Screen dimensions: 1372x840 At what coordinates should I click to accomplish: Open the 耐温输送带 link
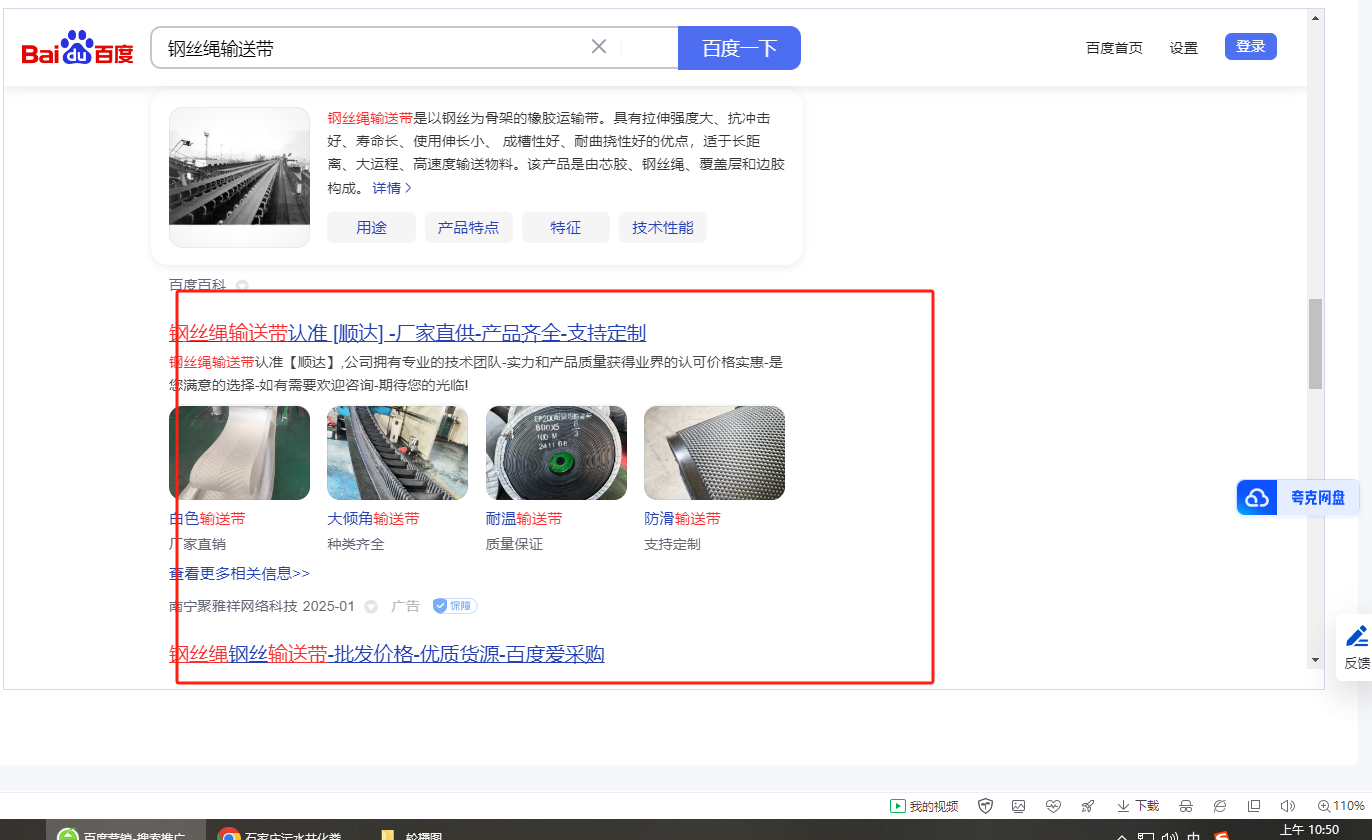click(x=524, y=519)
